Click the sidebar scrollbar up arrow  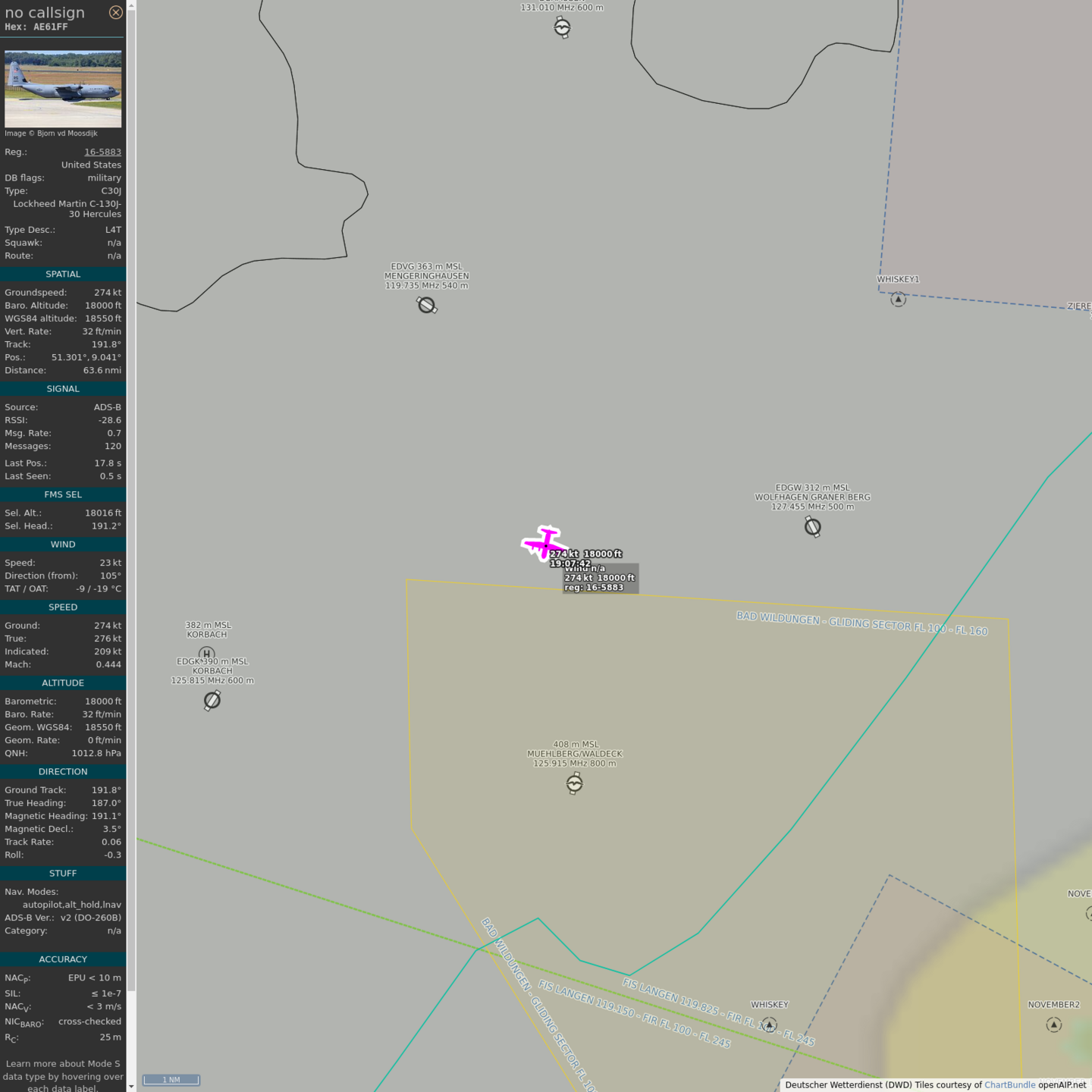click(x=131, y=5)
